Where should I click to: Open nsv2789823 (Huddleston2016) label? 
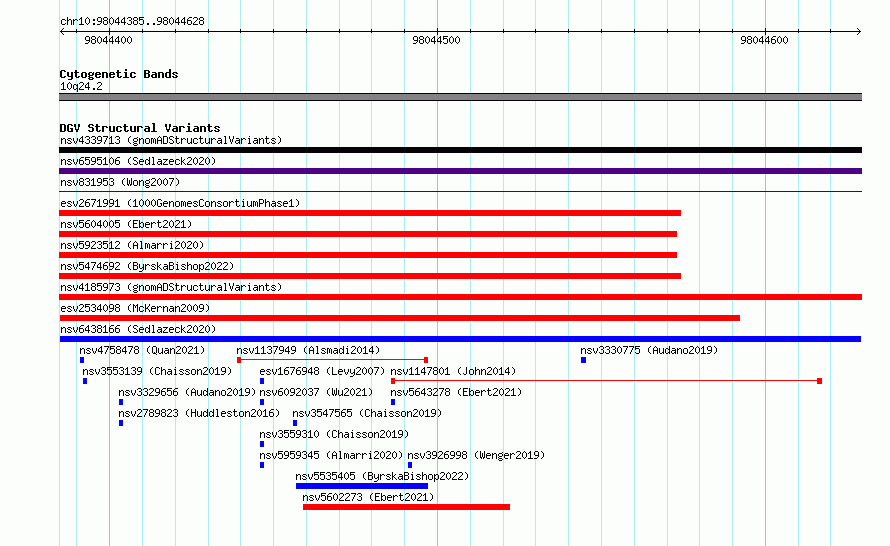point(199,413)
